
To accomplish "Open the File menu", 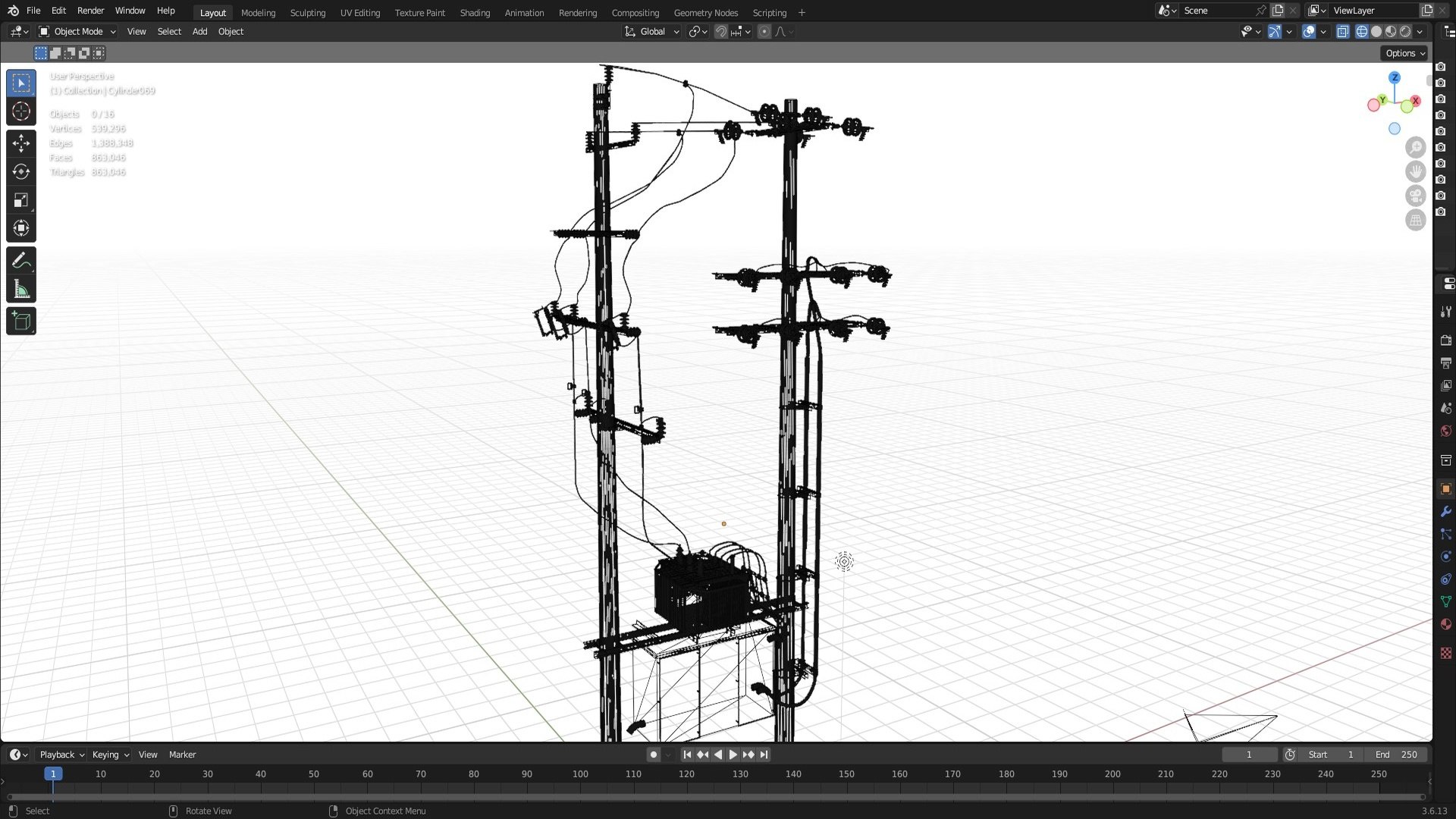I will [33, 11].
